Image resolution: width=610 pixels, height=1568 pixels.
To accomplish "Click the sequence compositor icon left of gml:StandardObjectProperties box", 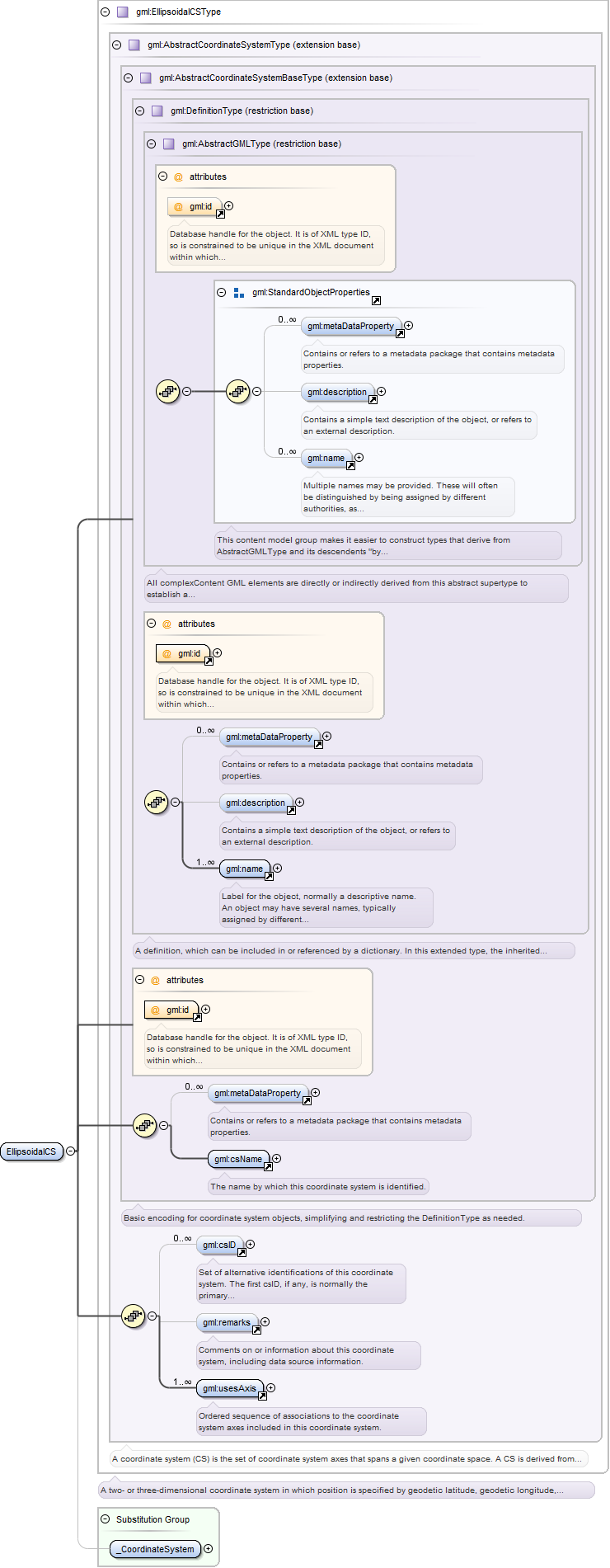I will [x=167, y=392].
